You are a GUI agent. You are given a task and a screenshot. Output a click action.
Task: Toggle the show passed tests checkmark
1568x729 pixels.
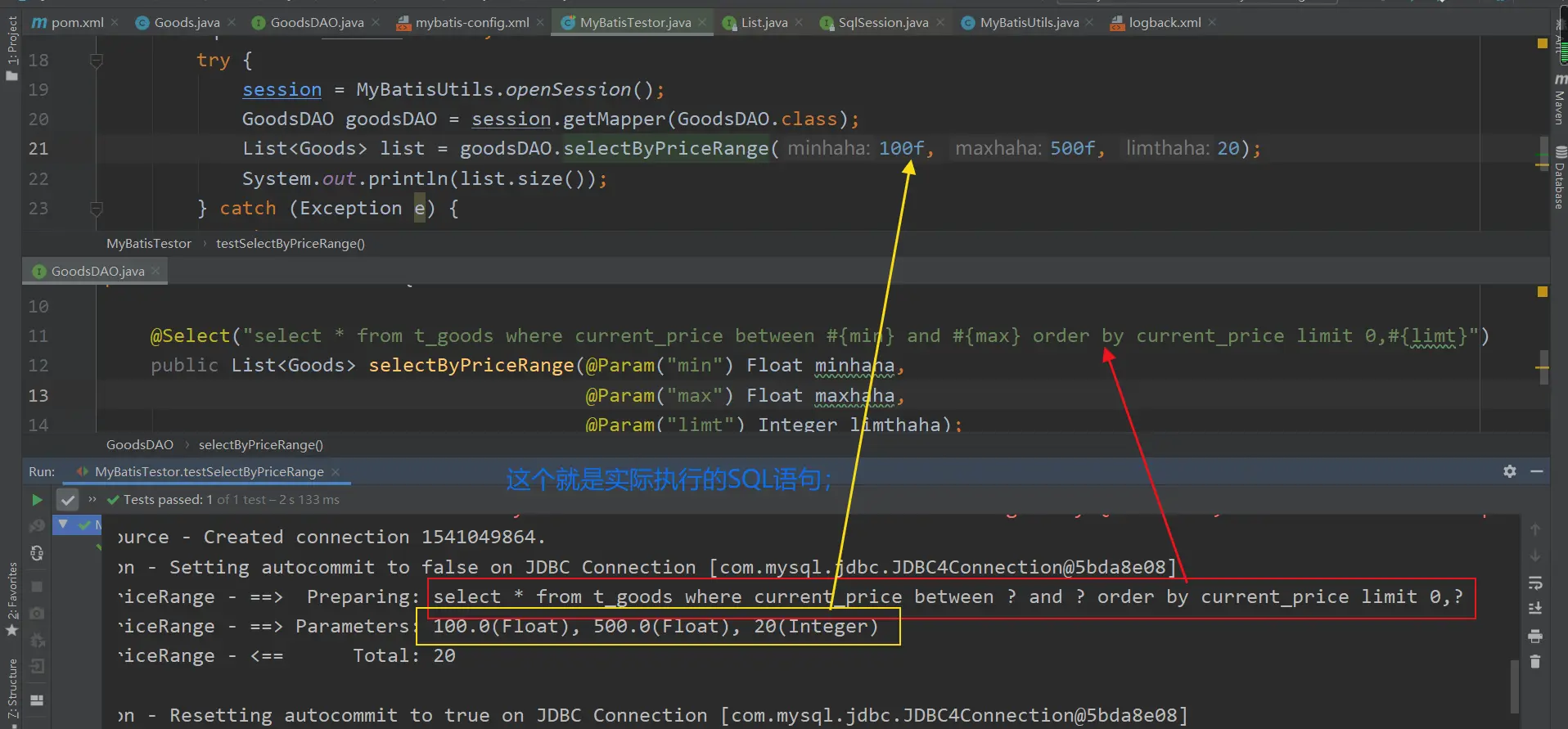pyautogui.click(x=68, y=499)
